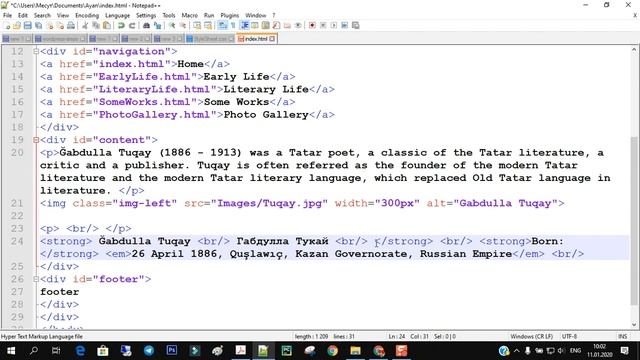
Task: Open the Document Map panel icon
Action: pos(265,25)
